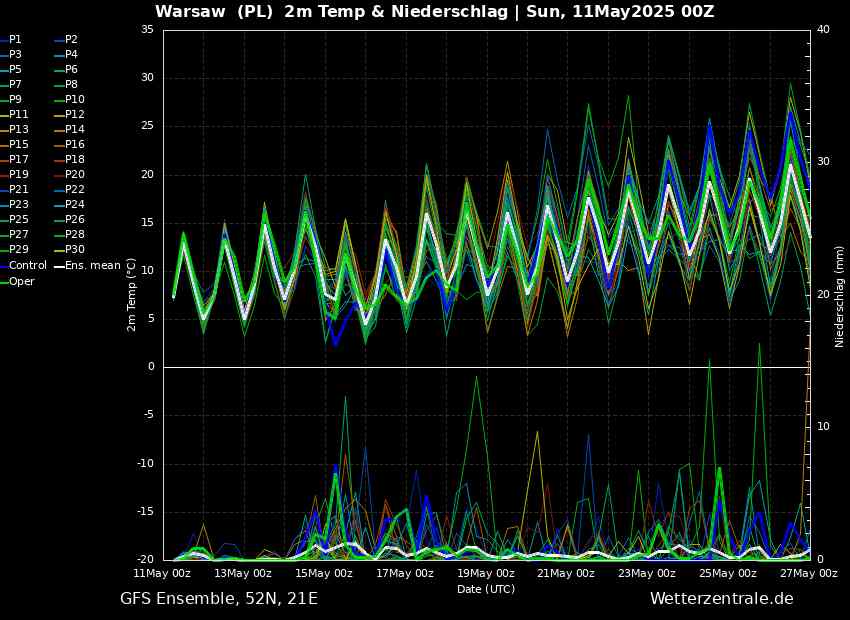Click the 27May 00z axis label
This screenshot has width=850, height=620.
click(809, 573)
